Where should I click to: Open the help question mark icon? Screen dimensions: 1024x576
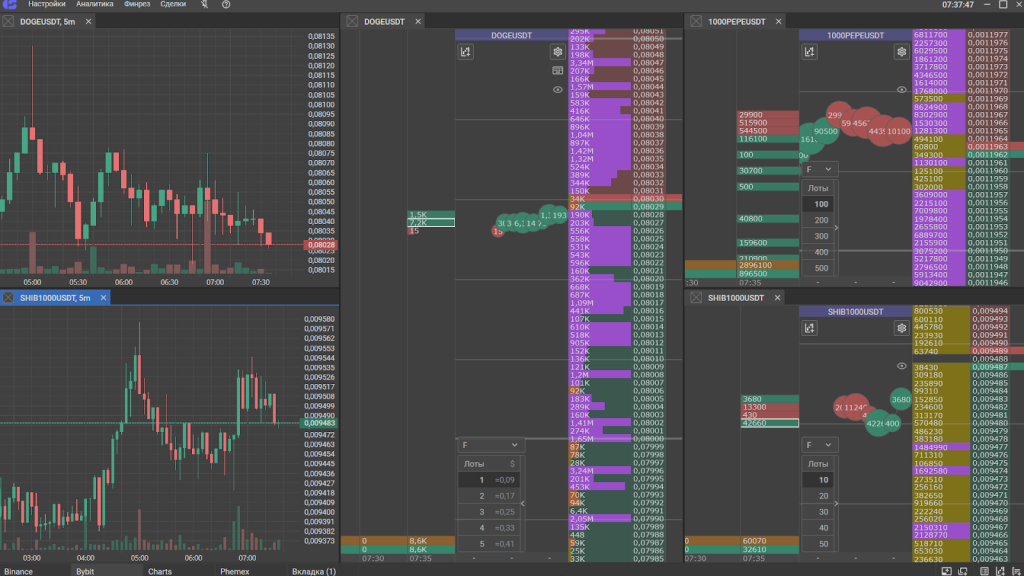(225, 5)
